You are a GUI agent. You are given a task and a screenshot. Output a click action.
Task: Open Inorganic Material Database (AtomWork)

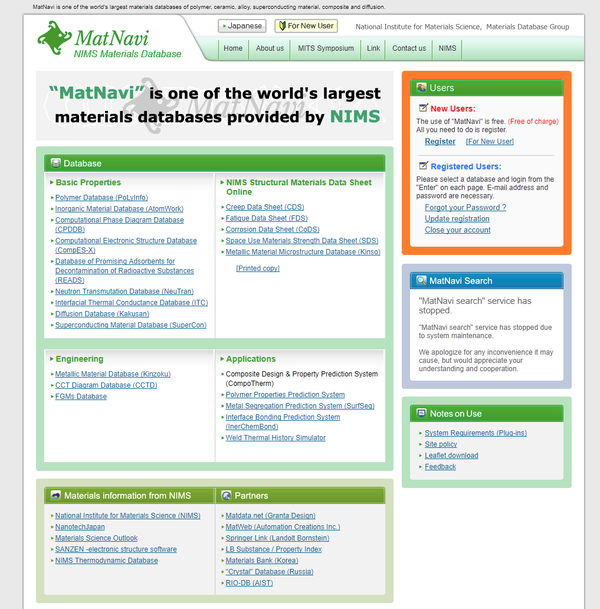point(119,209)
